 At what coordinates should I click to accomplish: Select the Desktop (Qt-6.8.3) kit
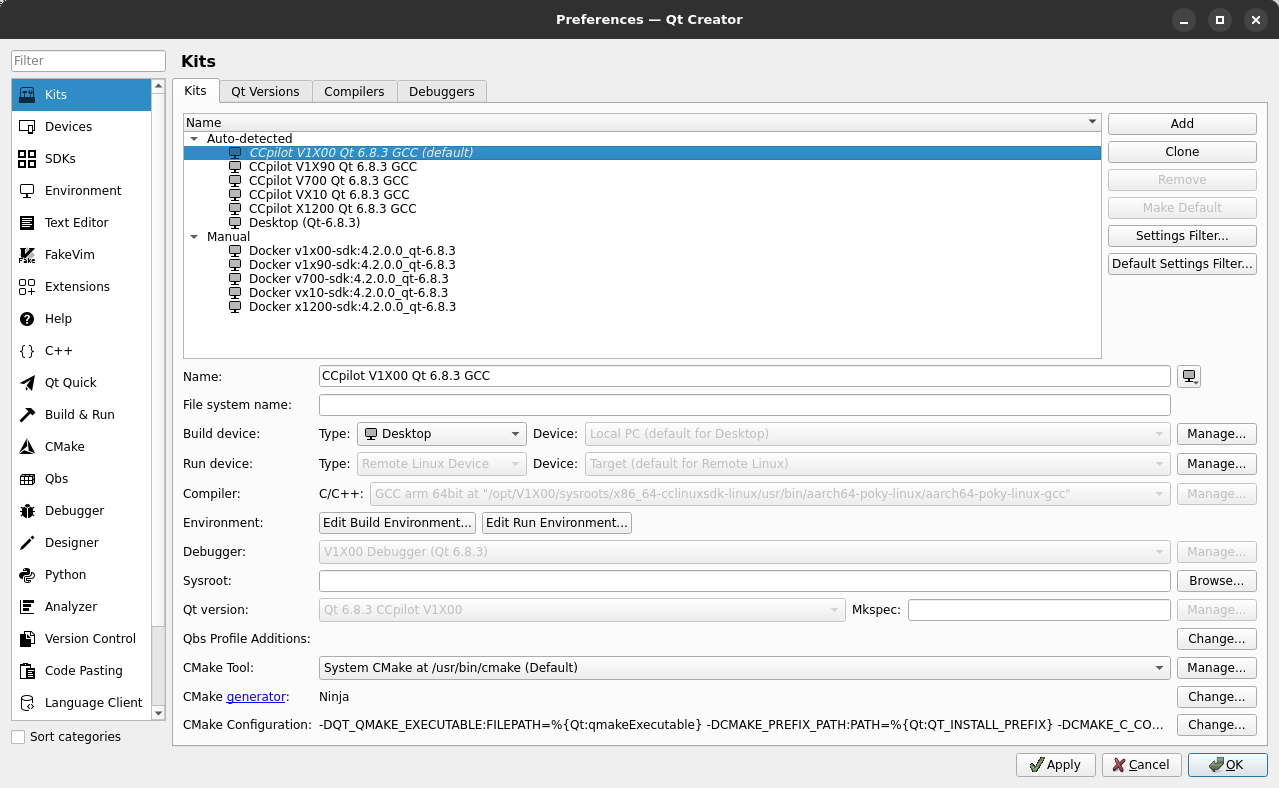[x=304, y=223]
